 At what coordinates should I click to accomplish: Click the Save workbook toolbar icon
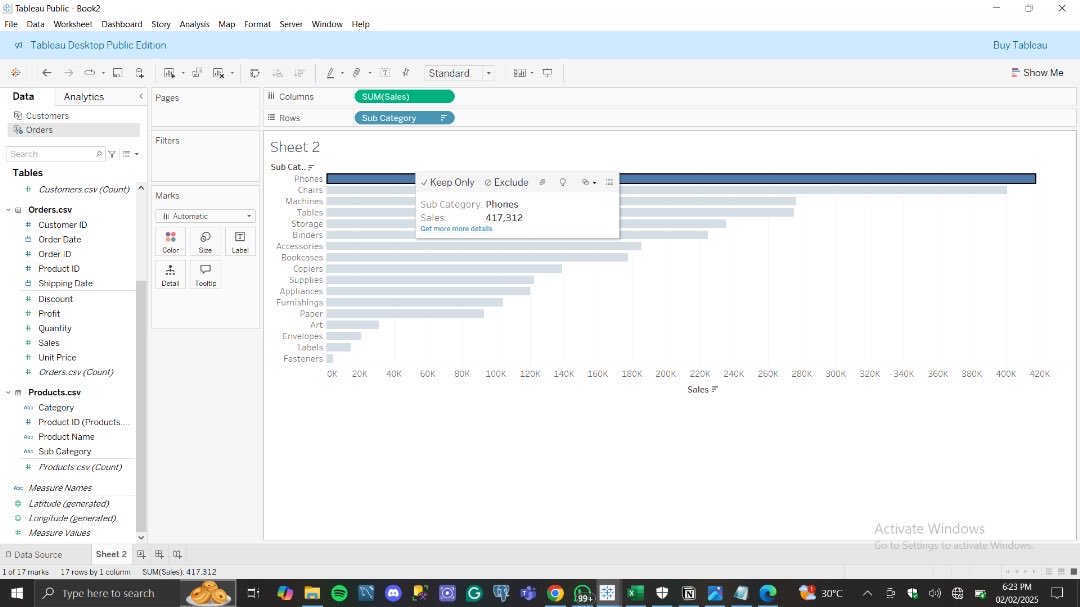pos(118,72)
